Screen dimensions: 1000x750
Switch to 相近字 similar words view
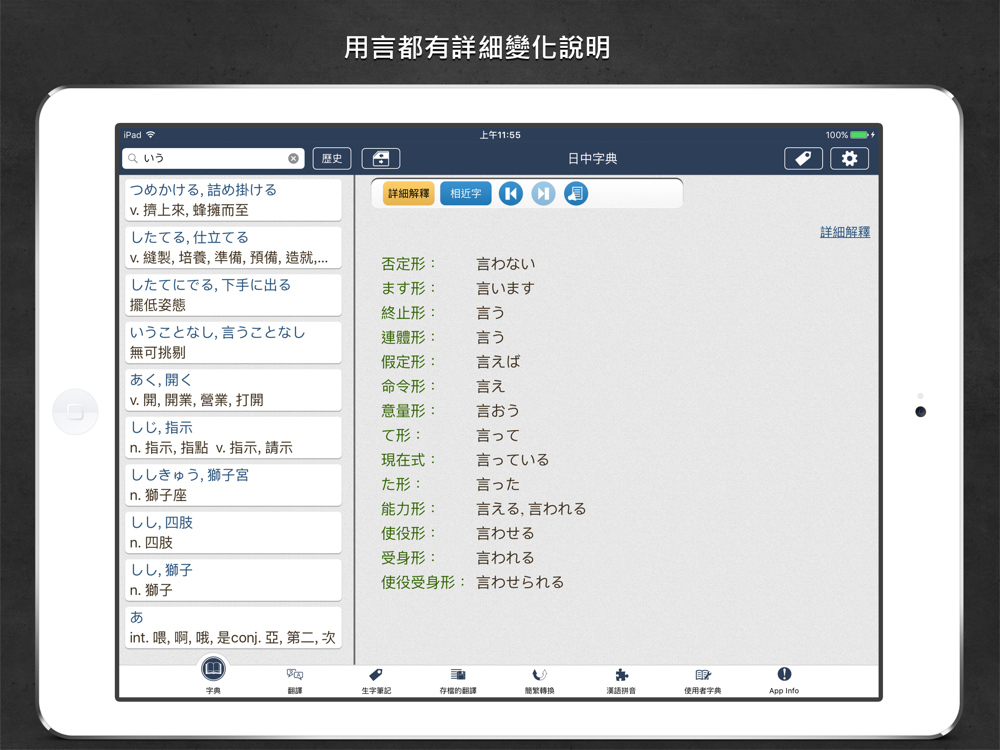[x=466, y=193]
